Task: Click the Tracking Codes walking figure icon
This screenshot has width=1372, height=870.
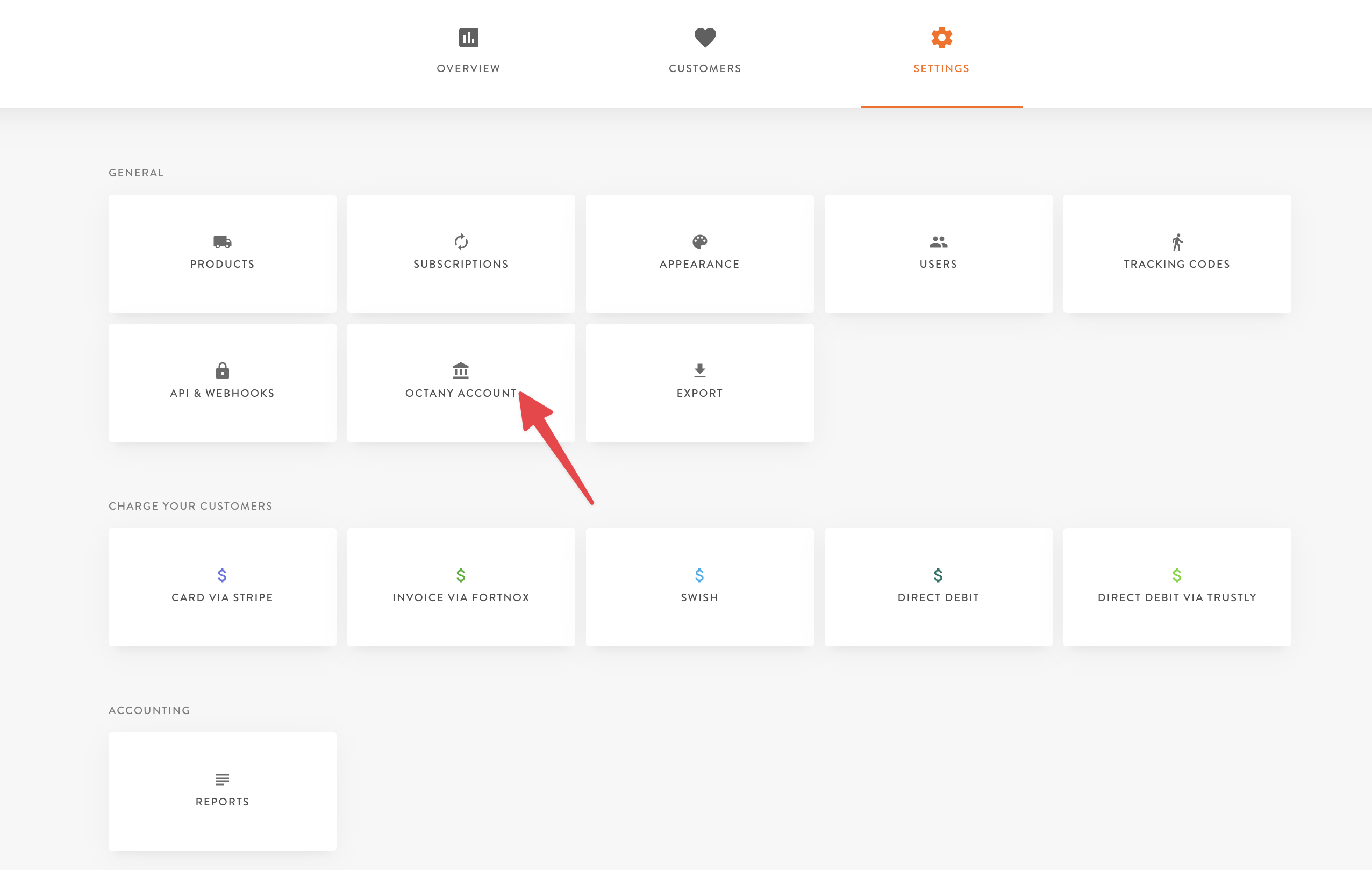Action: point(1177,241)
